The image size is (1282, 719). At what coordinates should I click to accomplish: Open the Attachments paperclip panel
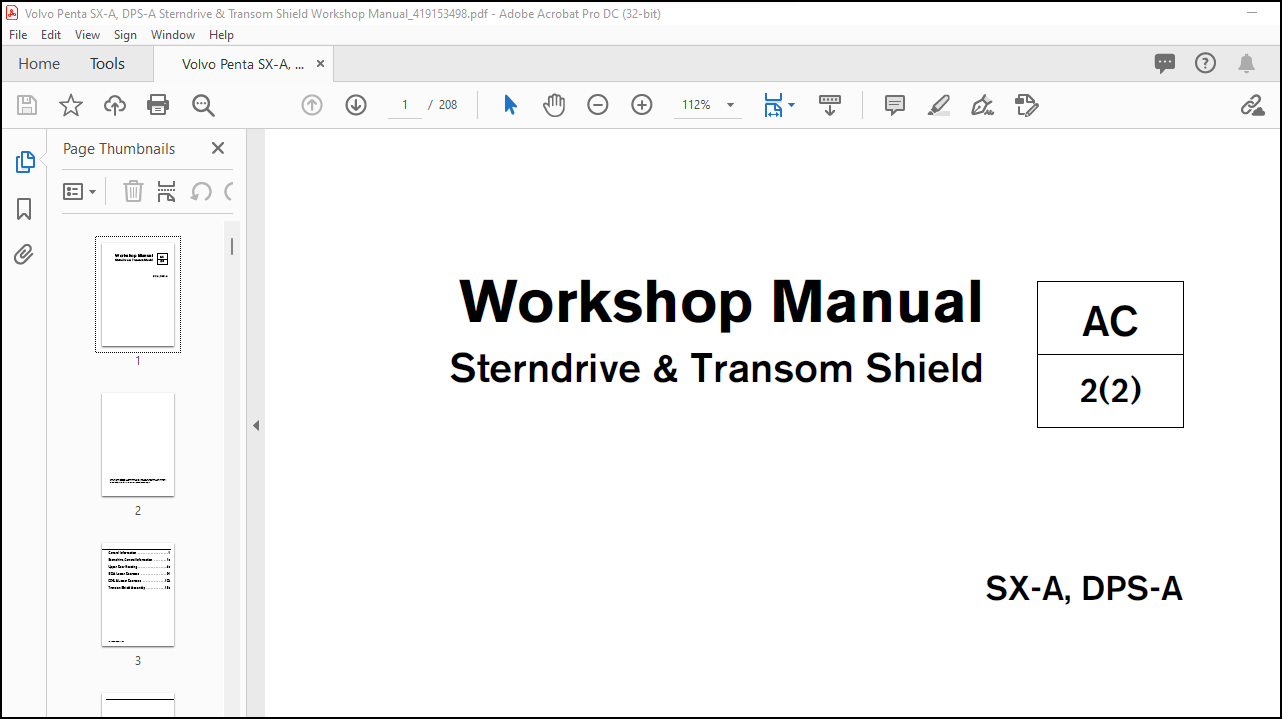[x=25, y=255]
